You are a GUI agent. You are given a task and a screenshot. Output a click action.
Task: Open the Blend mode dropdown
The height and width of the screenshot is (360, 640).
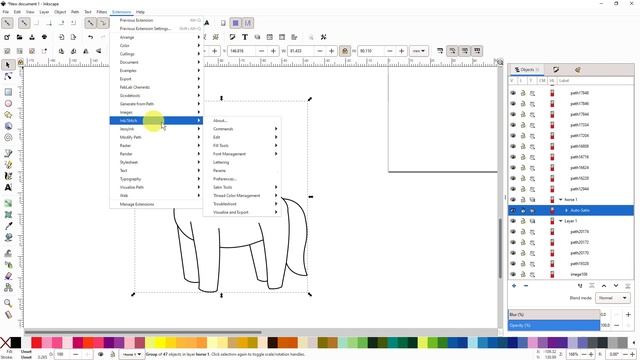[612, 298]
